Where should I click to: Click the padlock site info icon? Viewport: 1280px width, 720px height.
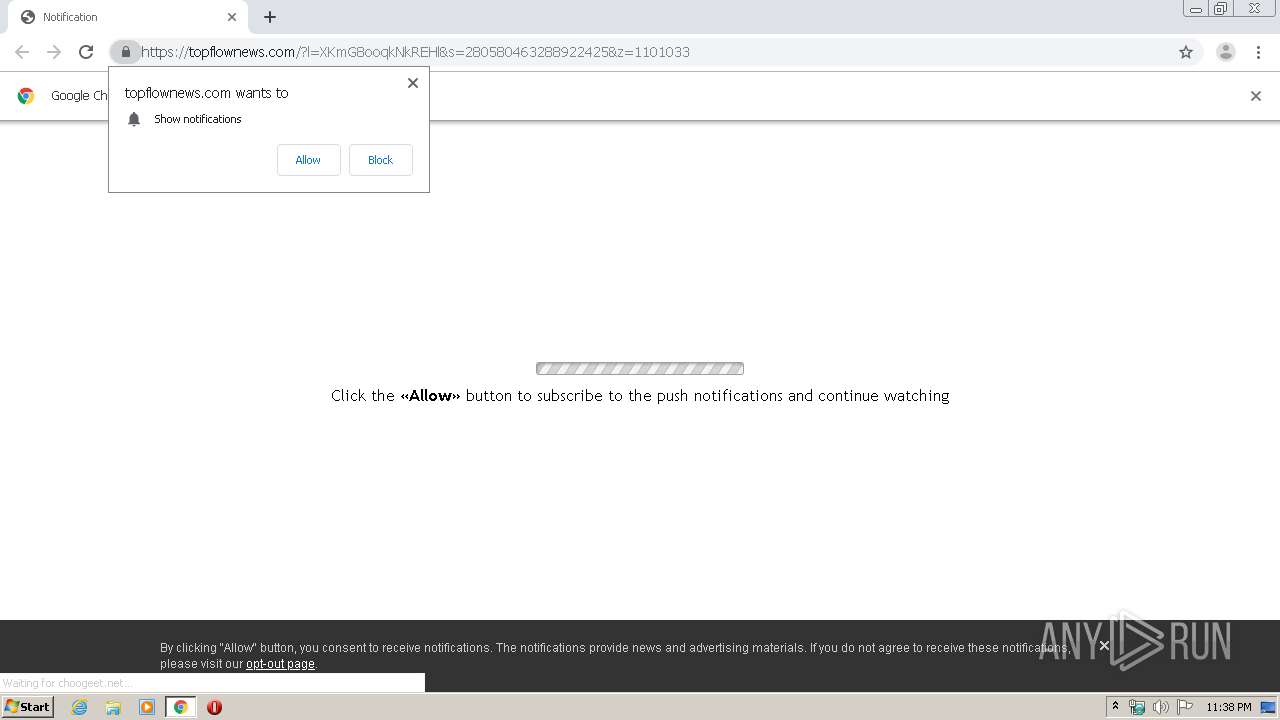pos(125,52)
